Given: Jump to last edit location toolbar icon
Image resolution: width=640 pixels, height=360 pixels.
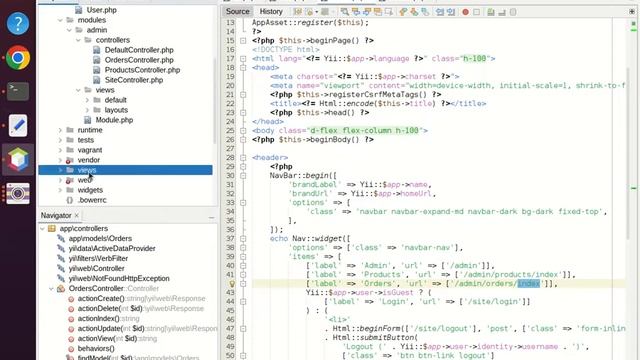Looking at the screenshot, I should coord(298,12).
